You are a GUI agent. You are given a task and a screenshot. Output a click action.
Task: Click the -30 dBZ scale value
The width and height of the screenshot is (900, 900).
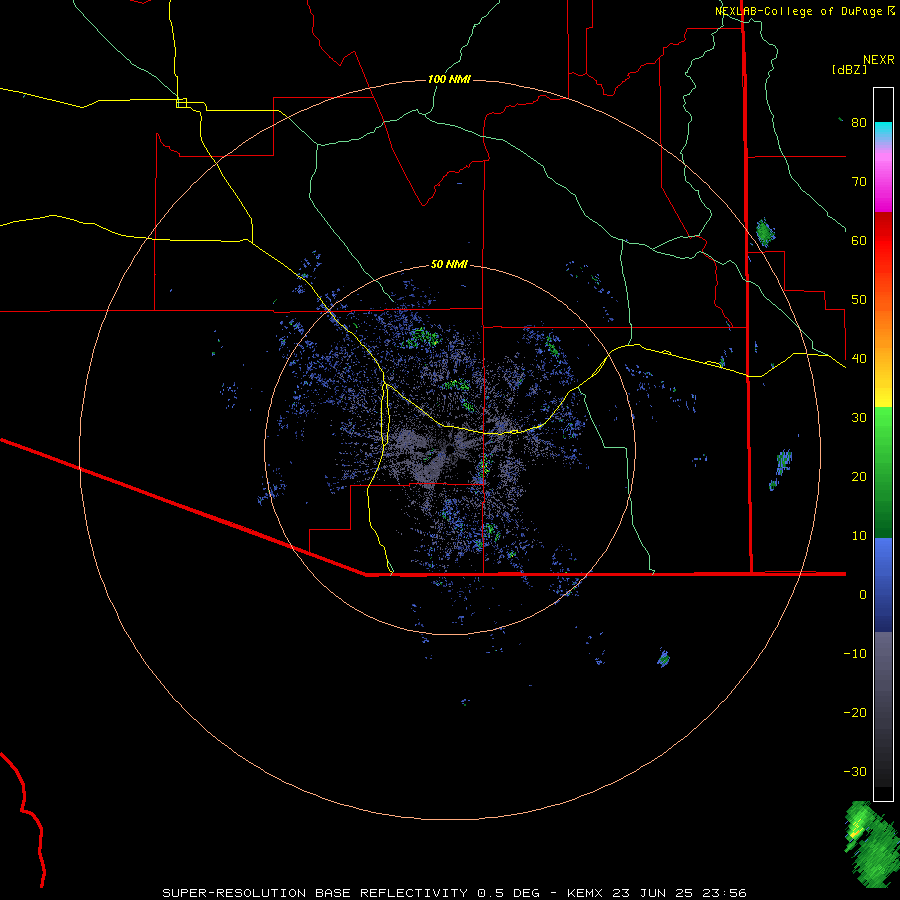click(x=855, y=771)
